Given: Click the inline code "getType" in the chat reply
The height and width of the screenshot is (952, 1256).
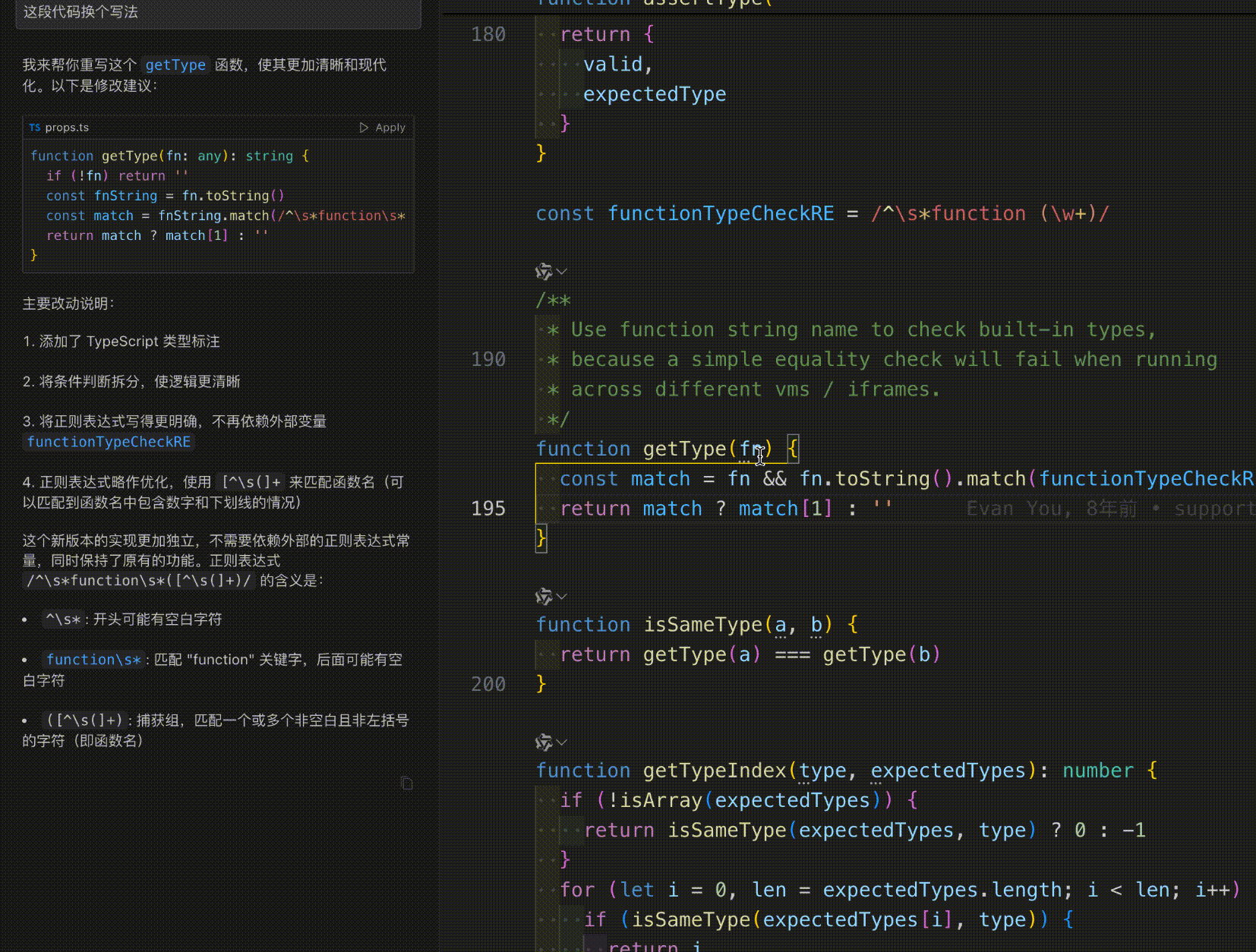Looking at the screenshot, I should pyautogui.click(x=175, y=65).
